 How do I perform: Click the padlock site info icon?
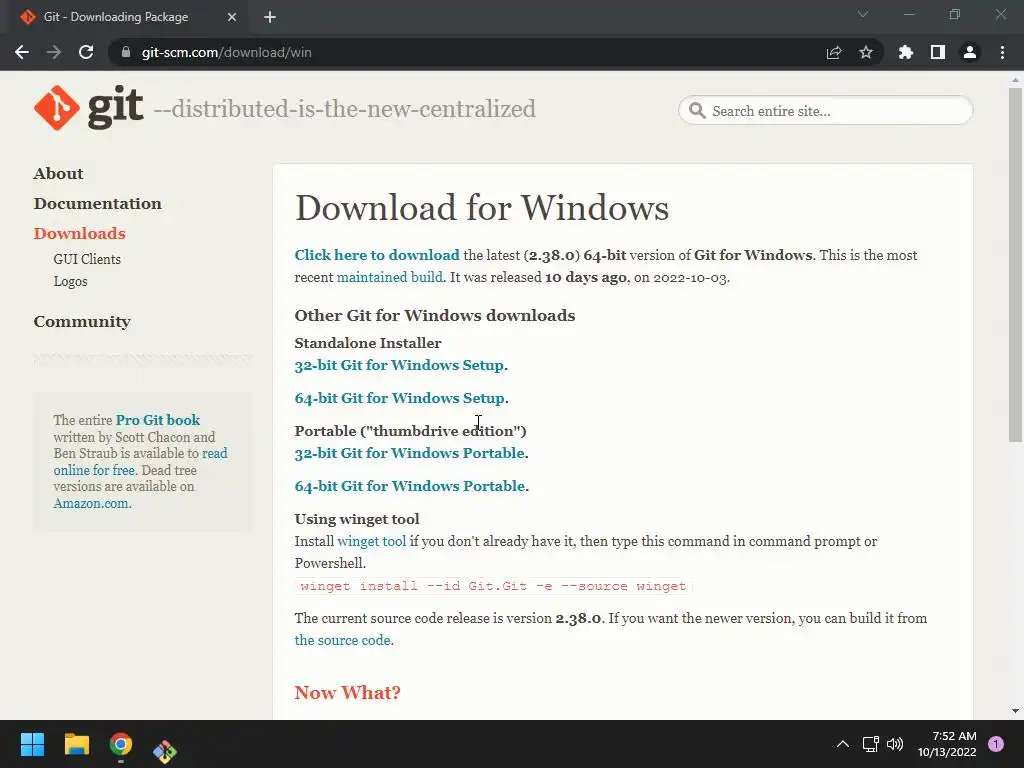click(126, 52)
